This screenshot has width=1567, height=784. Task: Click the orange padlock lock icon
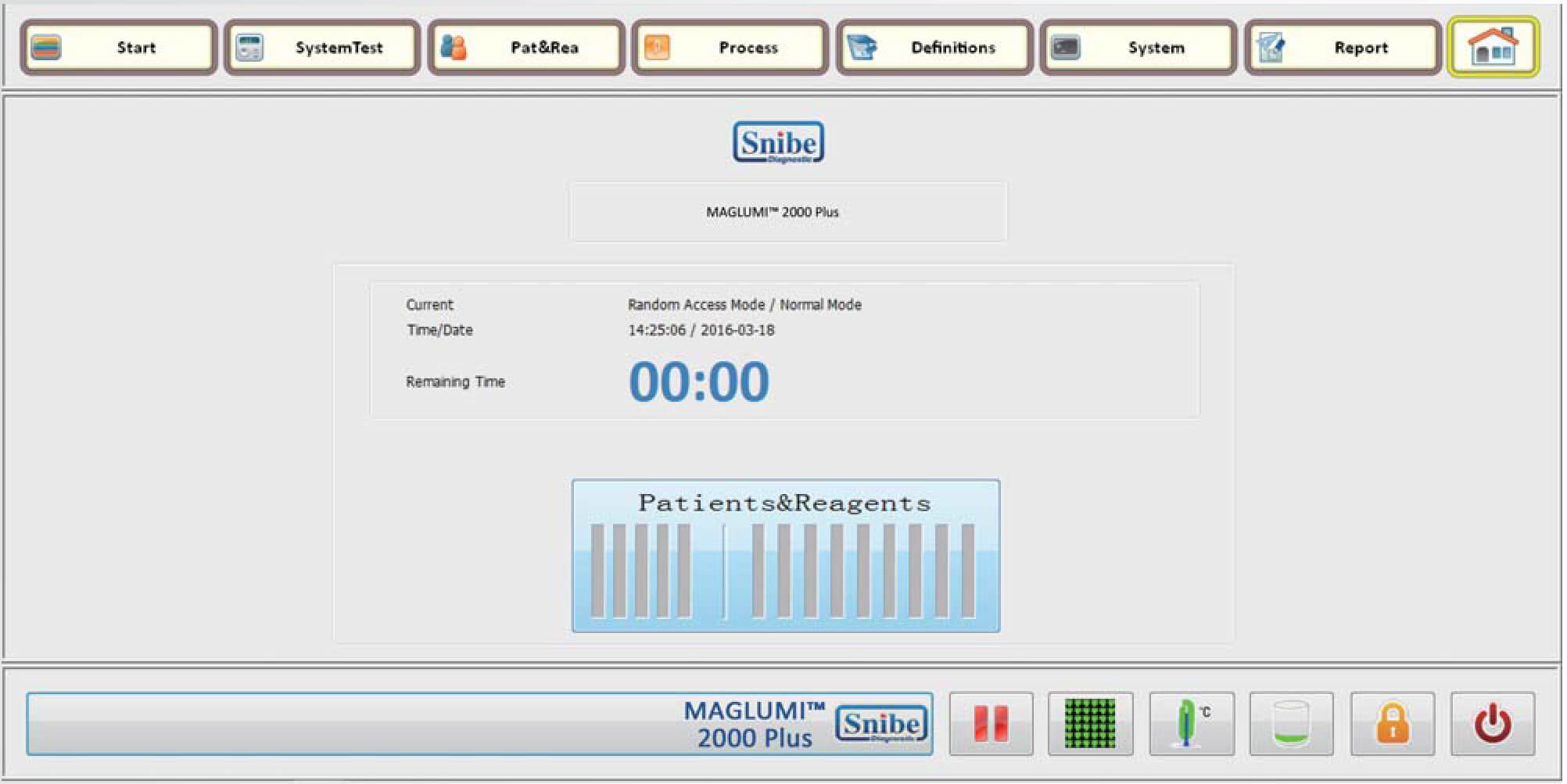(1393, 724)
